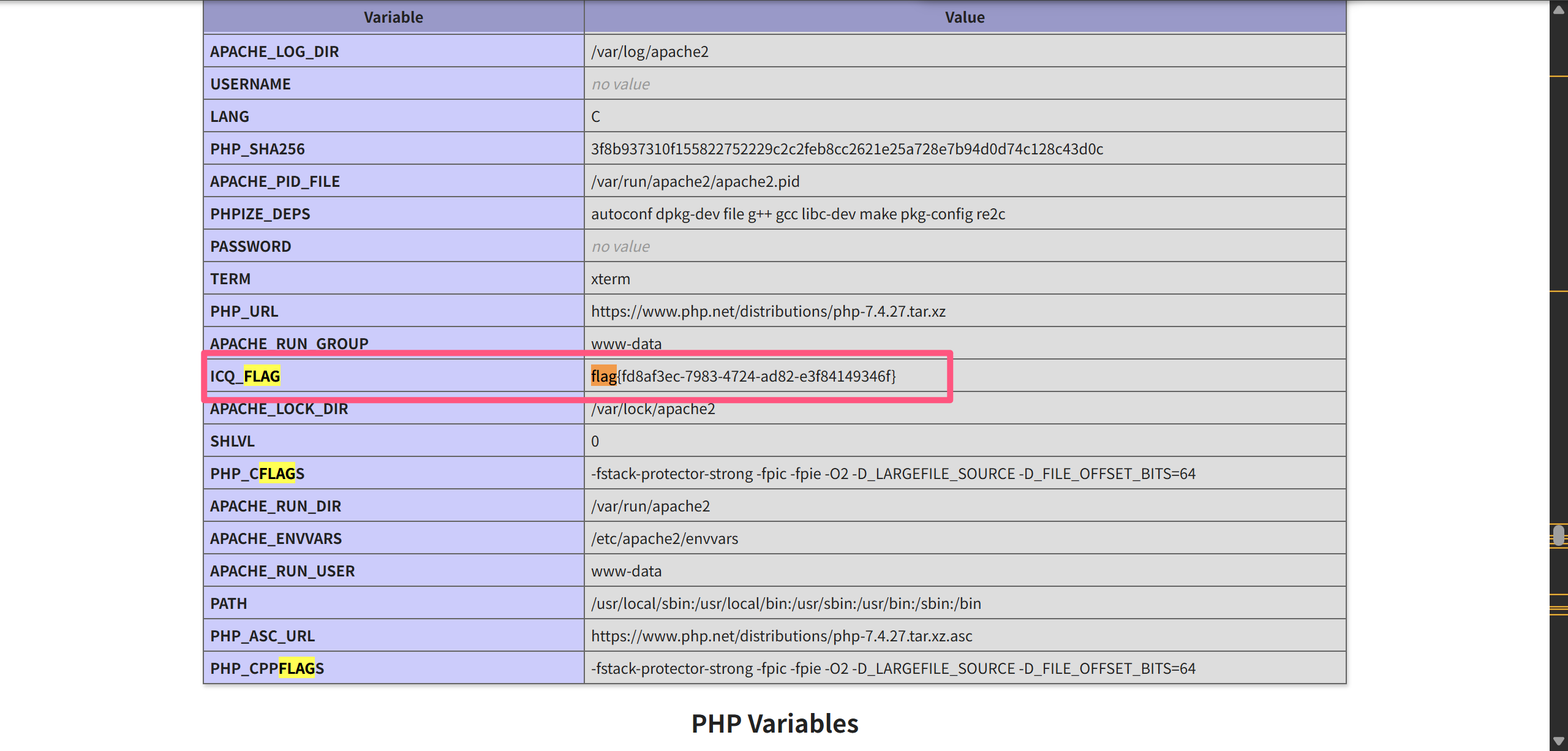Click the highlighted FLAG in ICQ_FLAG
The width and height of the screenshot is (1568, 751).
click(262, 376)
